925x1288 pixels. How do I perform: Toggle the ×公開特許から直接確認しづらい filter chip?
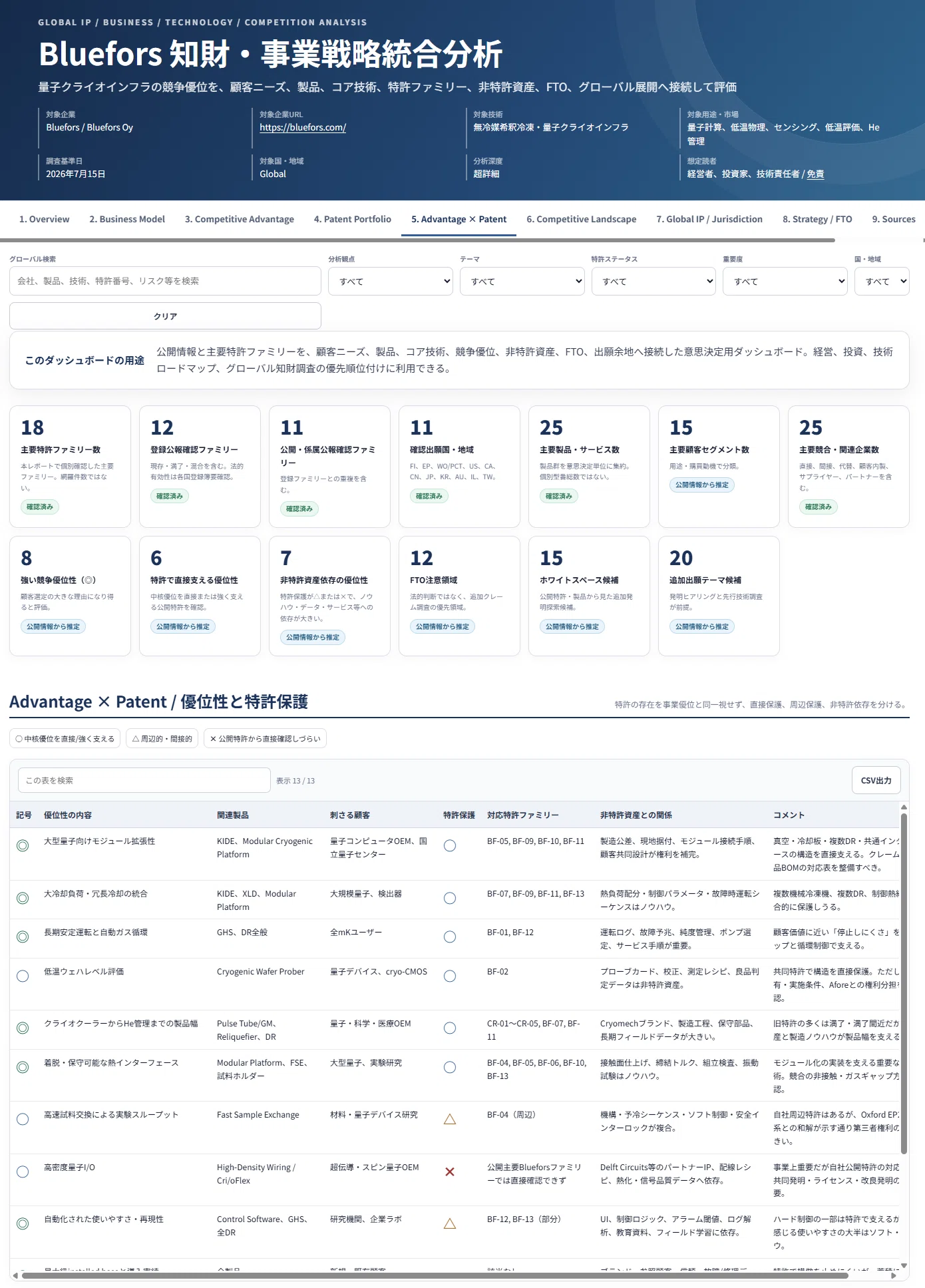coord(265,738)
